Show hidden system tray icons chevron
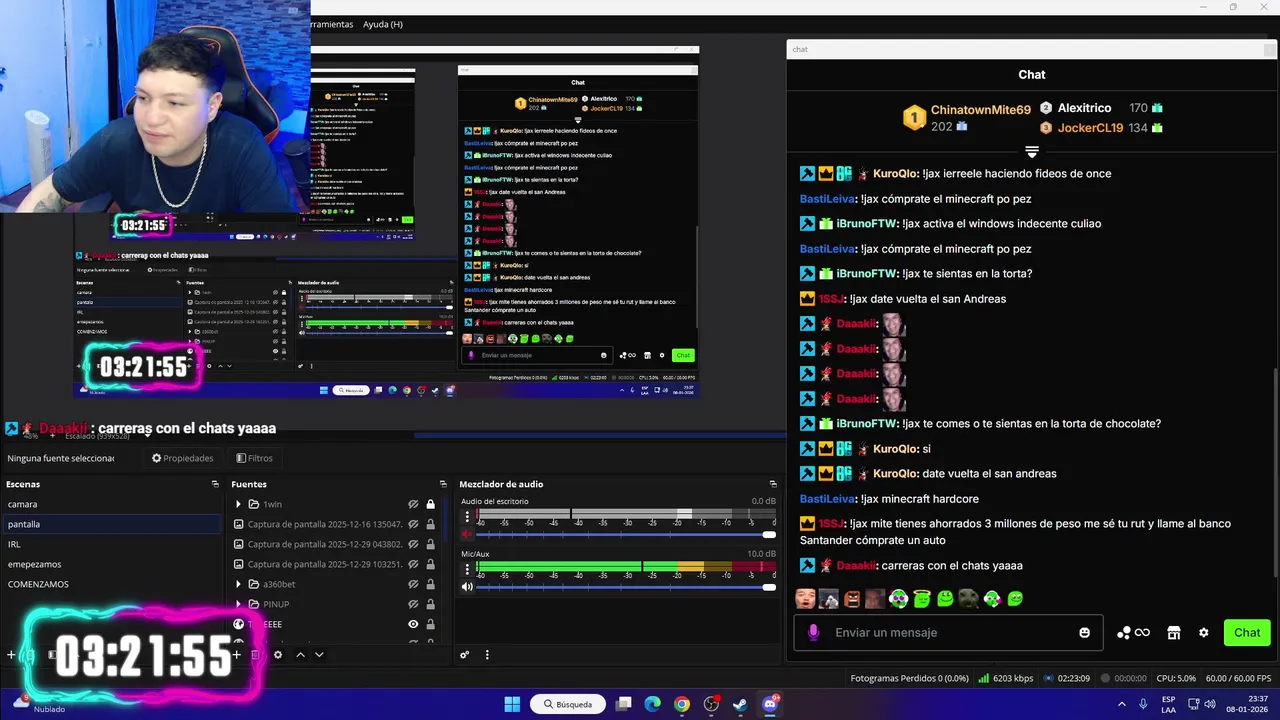The width and height of the screenshot is (1280, 720). (x=1121, y=704)
